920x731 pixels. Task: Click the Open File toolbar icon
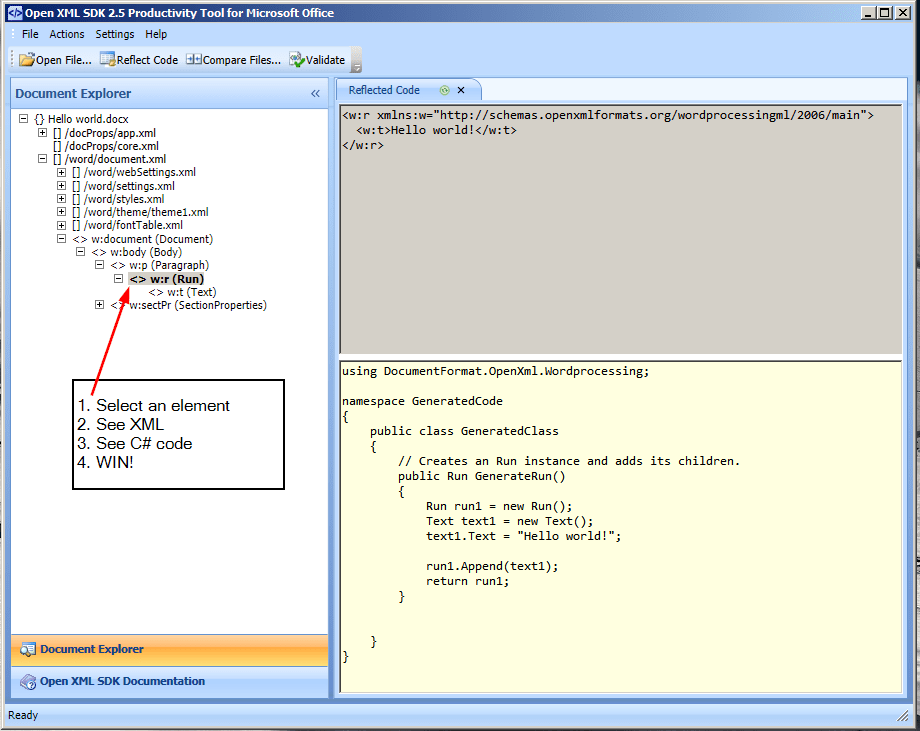point(24,59)
